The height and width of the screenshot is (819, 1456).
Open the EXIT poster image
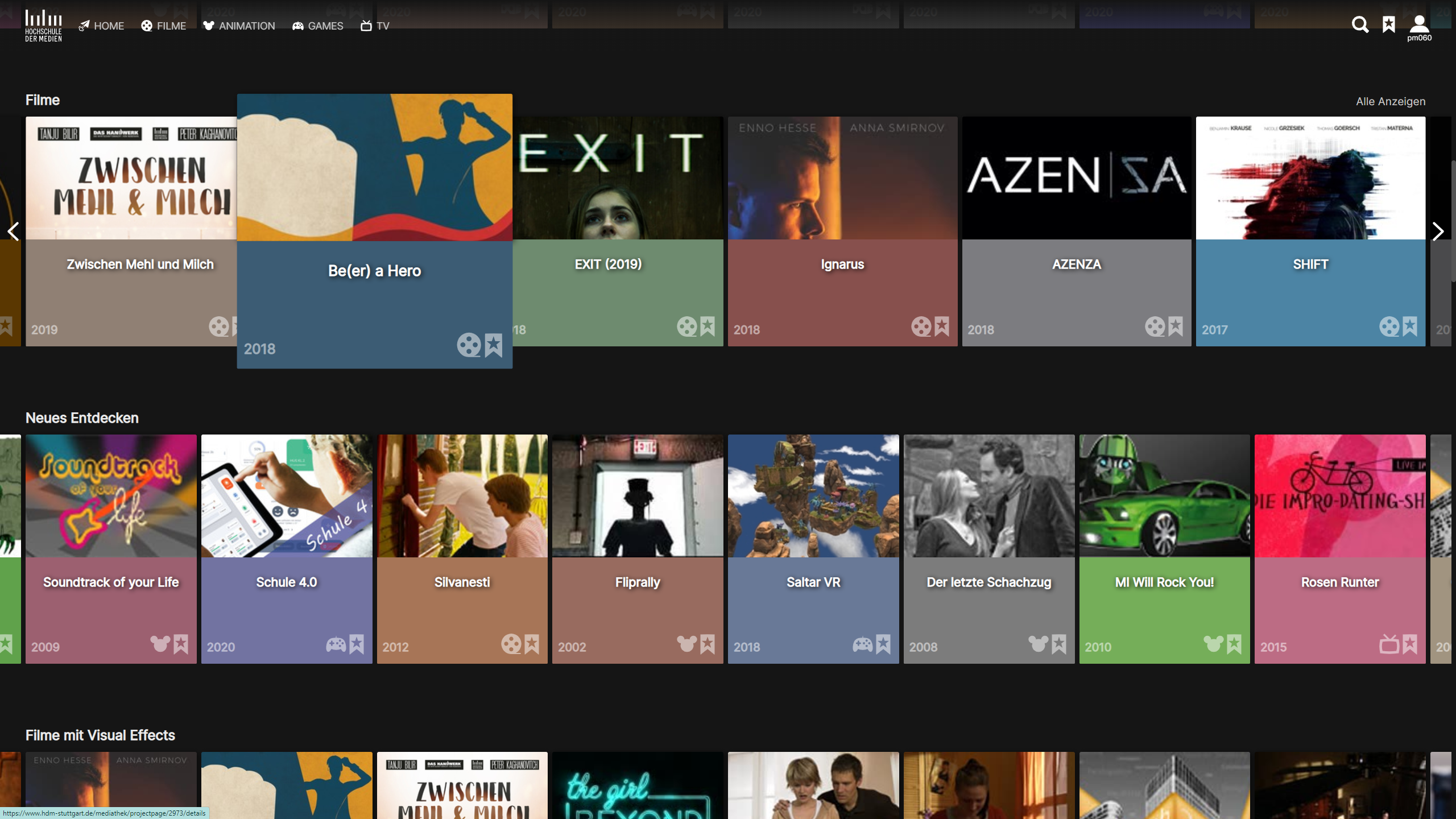[x=618, y=178]
